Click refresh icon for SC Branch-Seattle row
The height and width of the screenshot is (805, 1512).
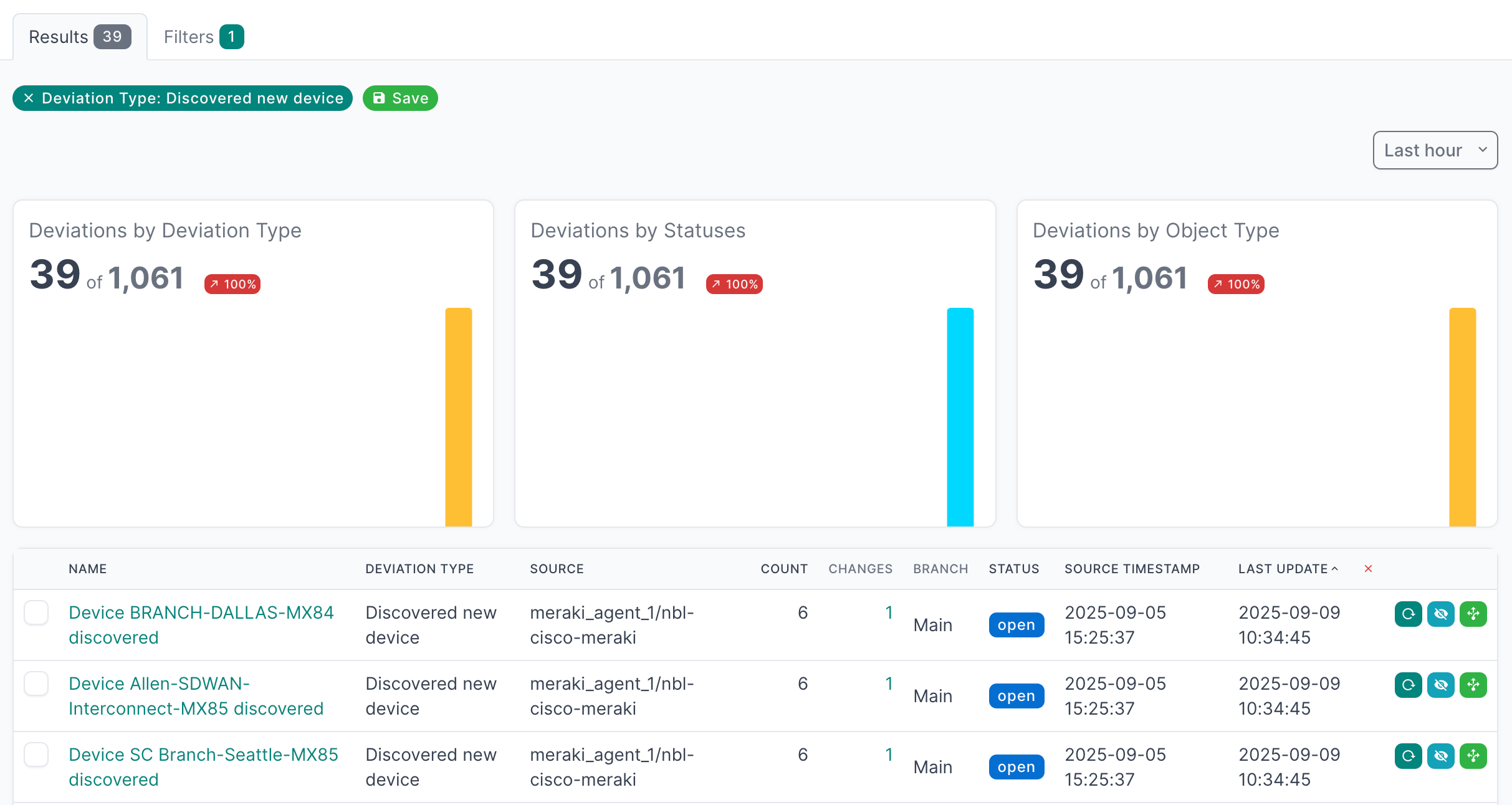point(1408,756)
